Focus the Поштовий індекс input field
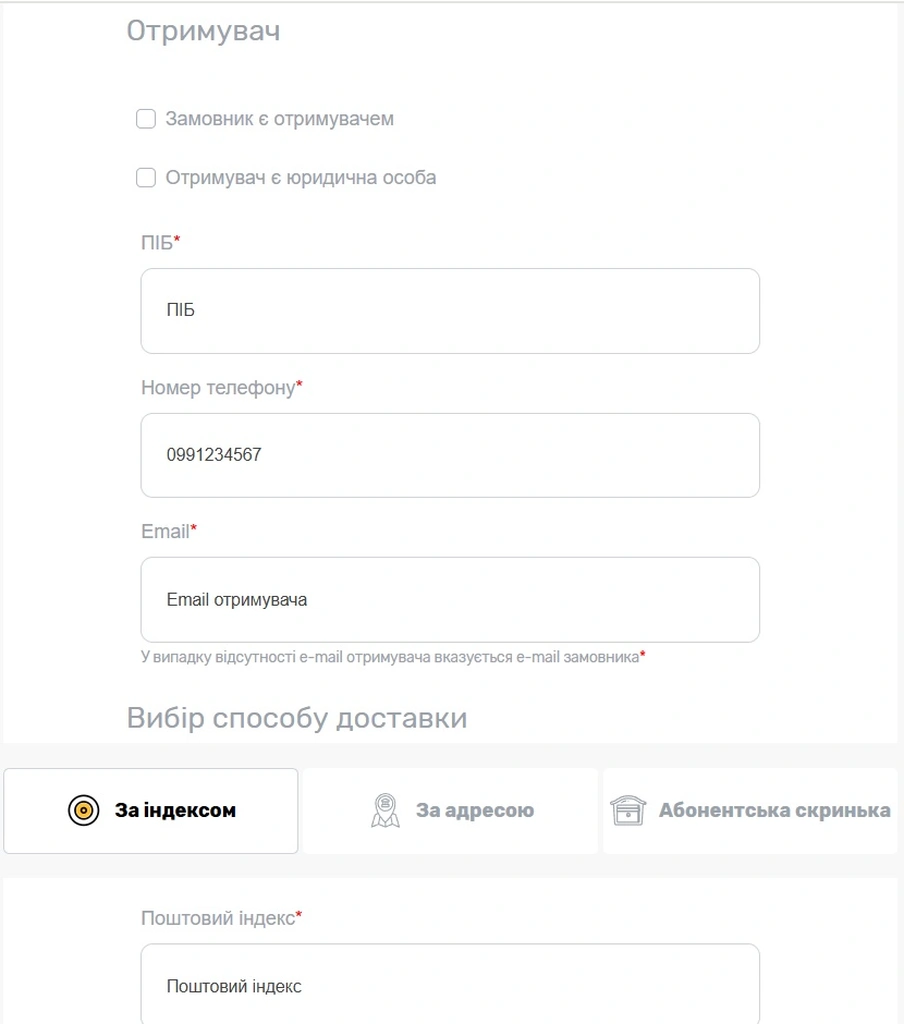 click(450, 986)
